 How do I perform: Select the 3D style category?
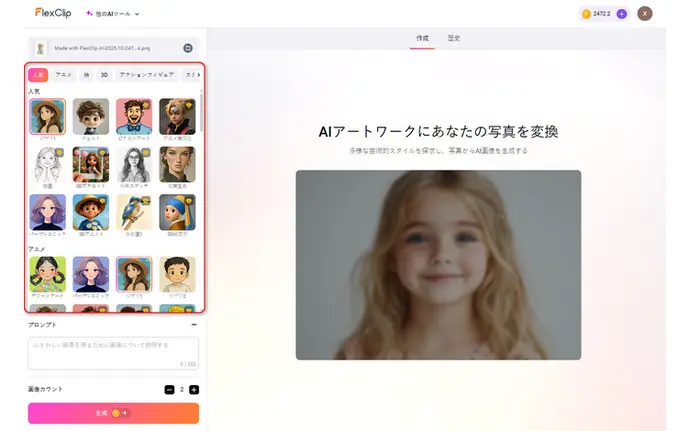coord(104,75)
